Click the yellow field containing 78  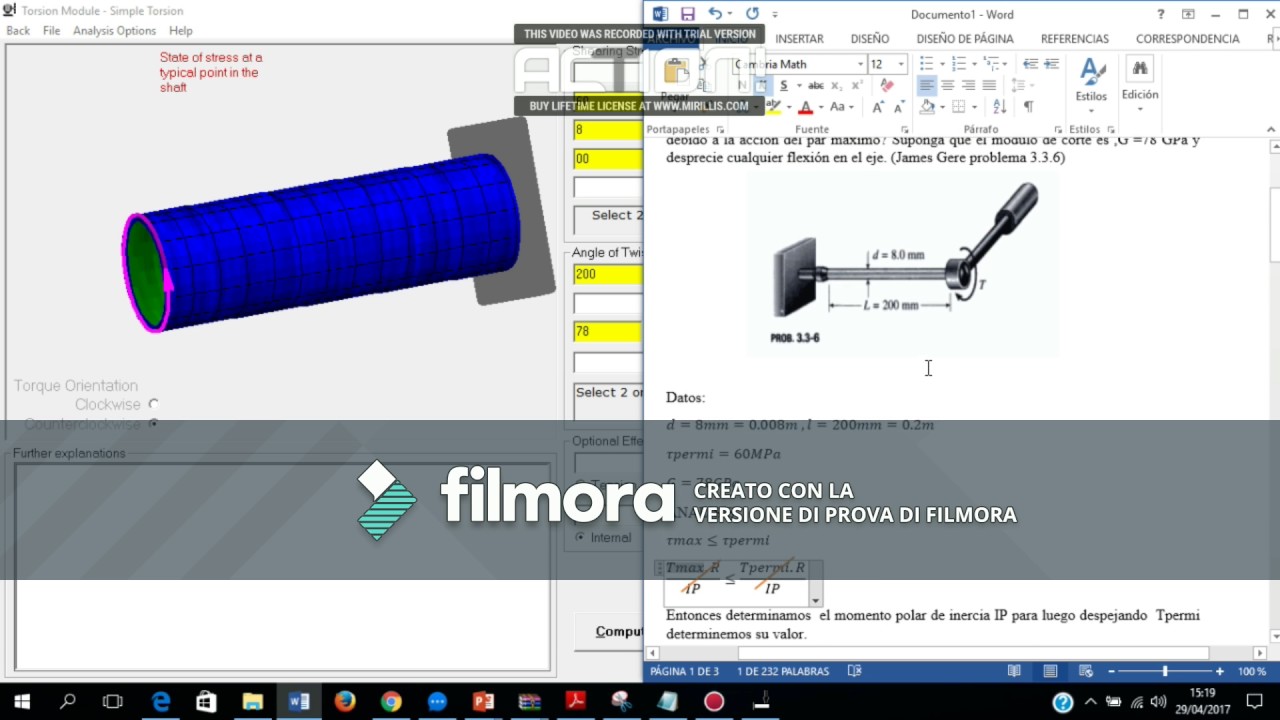608,332
